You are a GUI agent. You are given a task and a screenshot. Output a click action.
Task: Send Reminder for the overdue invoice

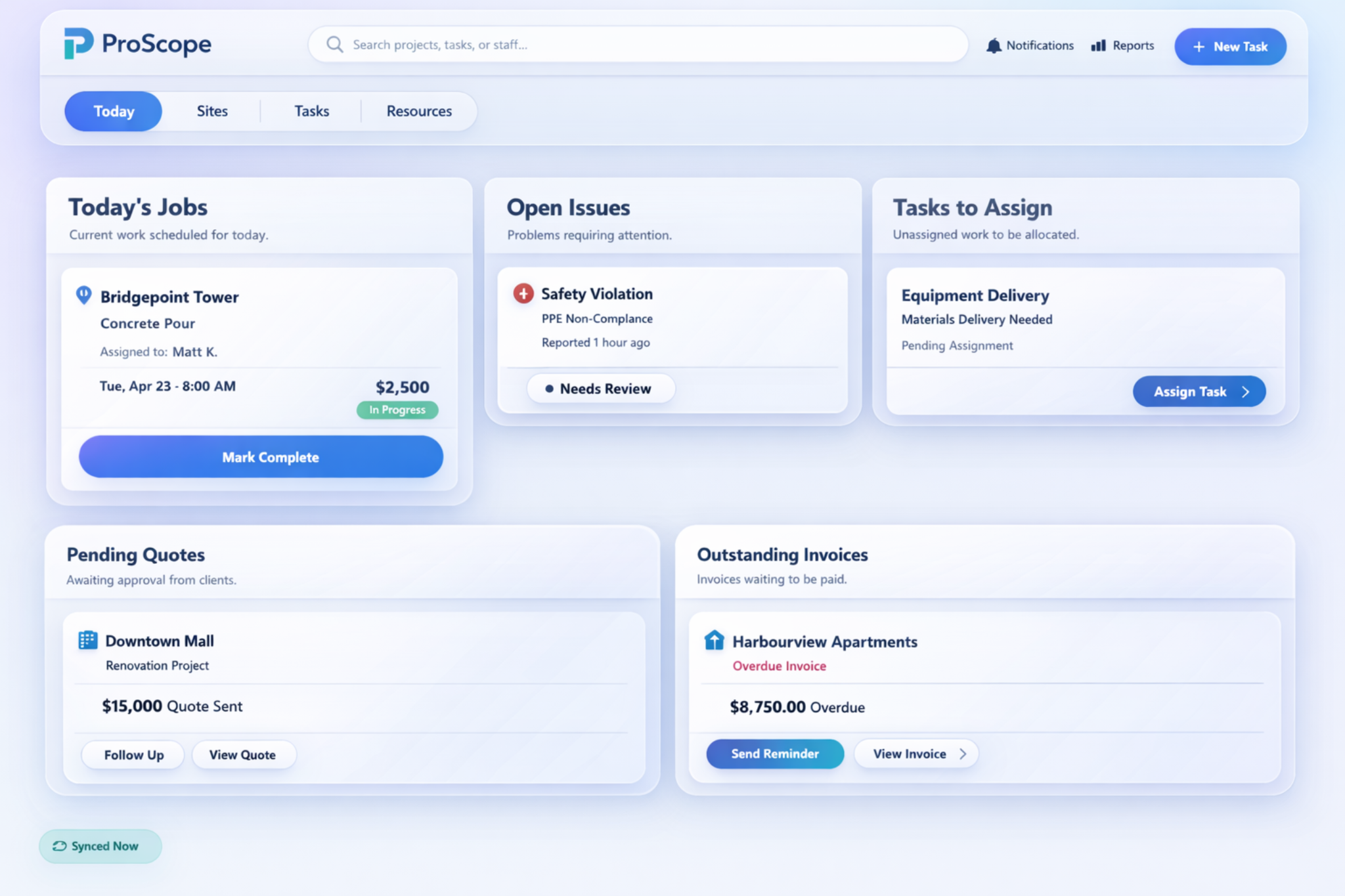(x=774, y=754)
